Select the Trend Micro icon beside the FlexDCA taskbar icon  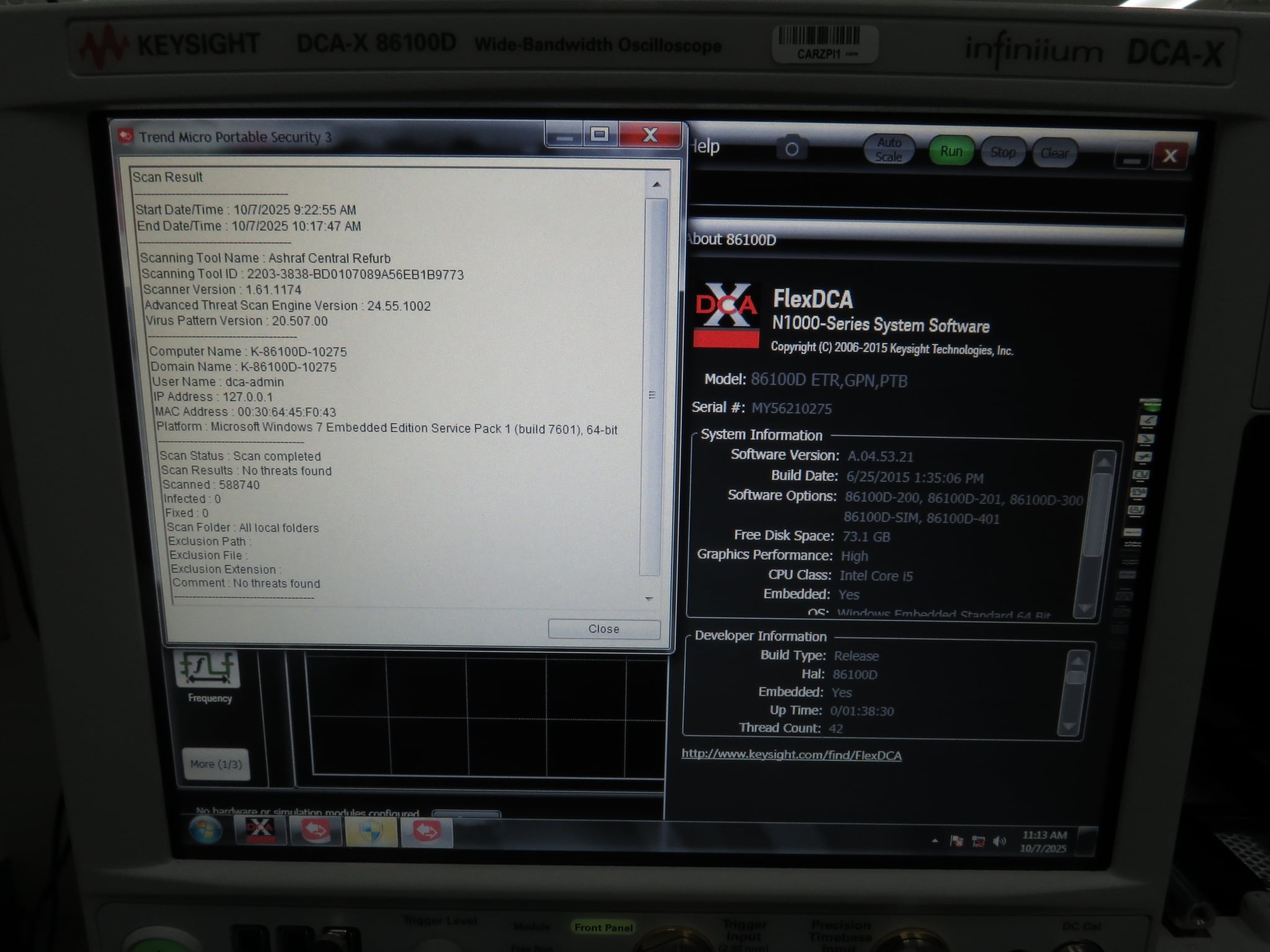(316, 831)
